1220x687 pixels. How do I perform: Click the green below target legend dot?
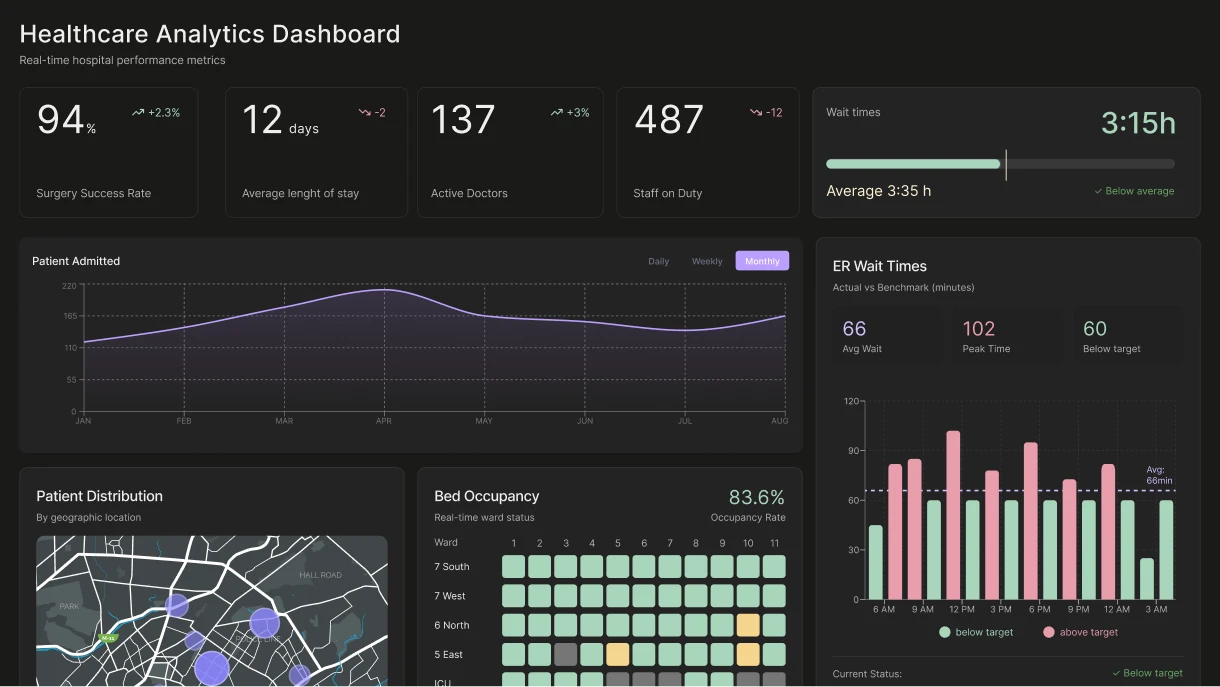[945, 632]
